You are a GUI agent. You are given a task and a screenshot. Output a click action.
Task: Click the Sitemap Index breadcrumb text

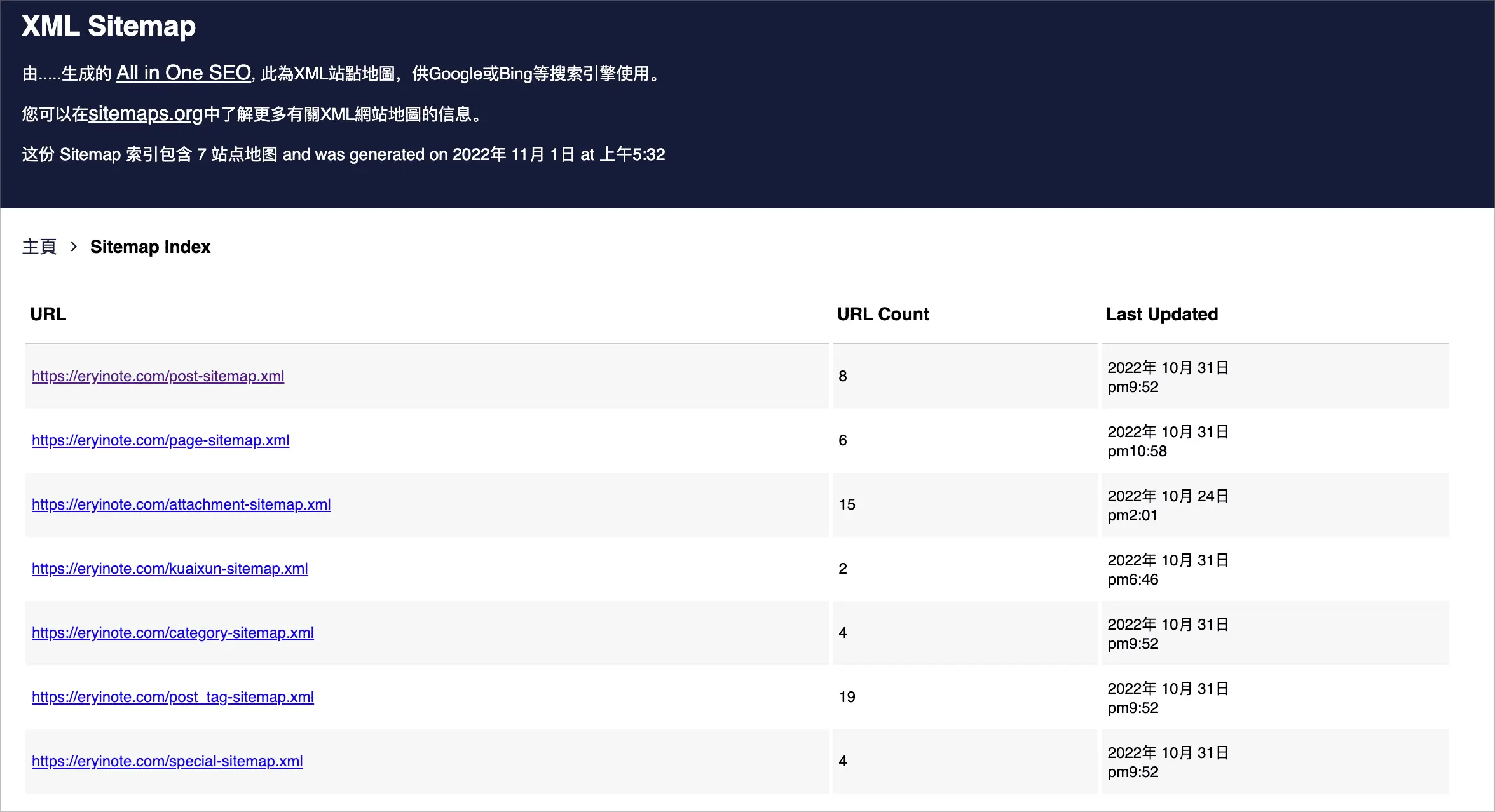(150, 247)
